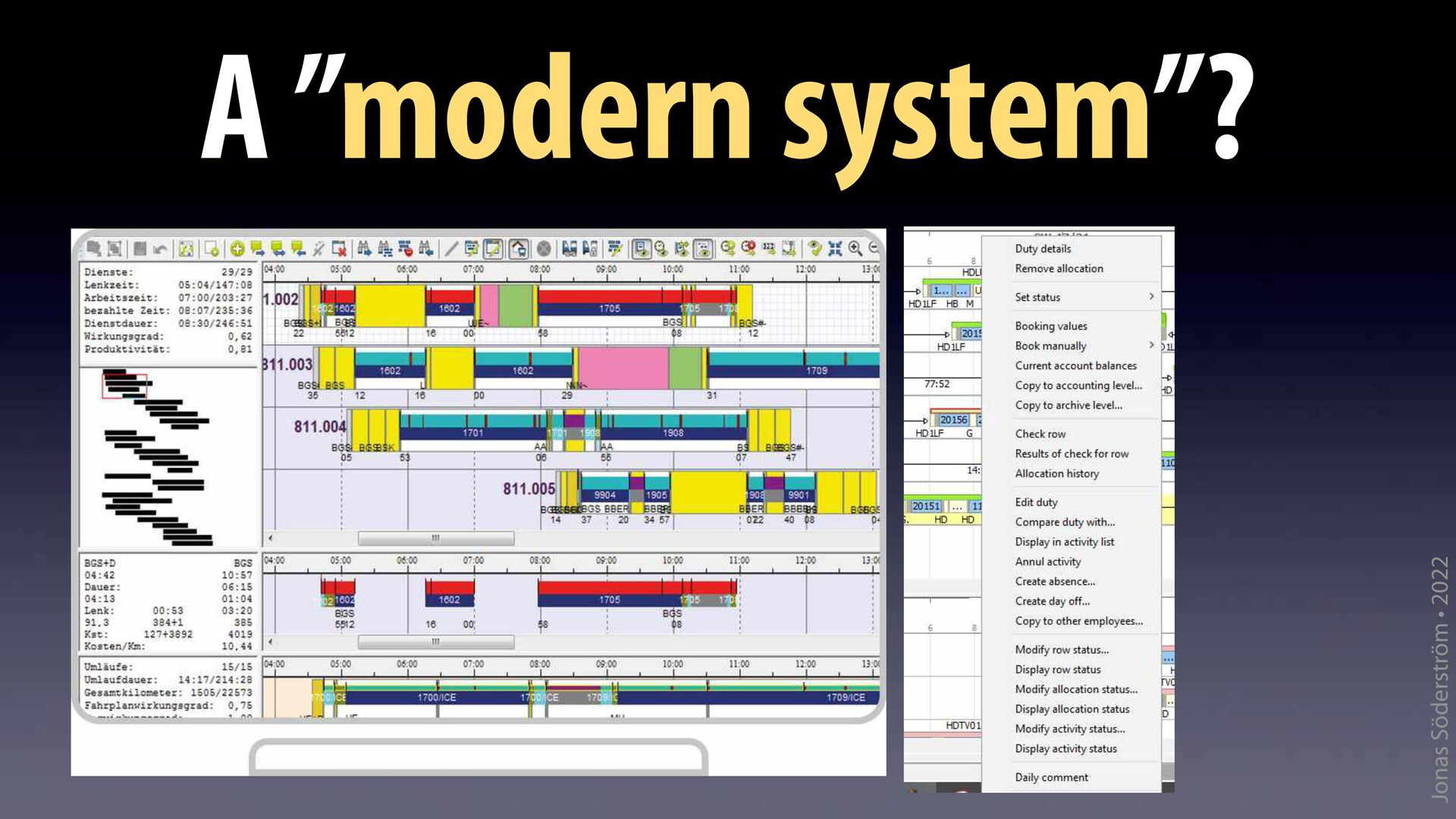This screenshot has height=819, width=1456.
Task: Click the zoom in magnifier icon
Action: click(855, 249)
